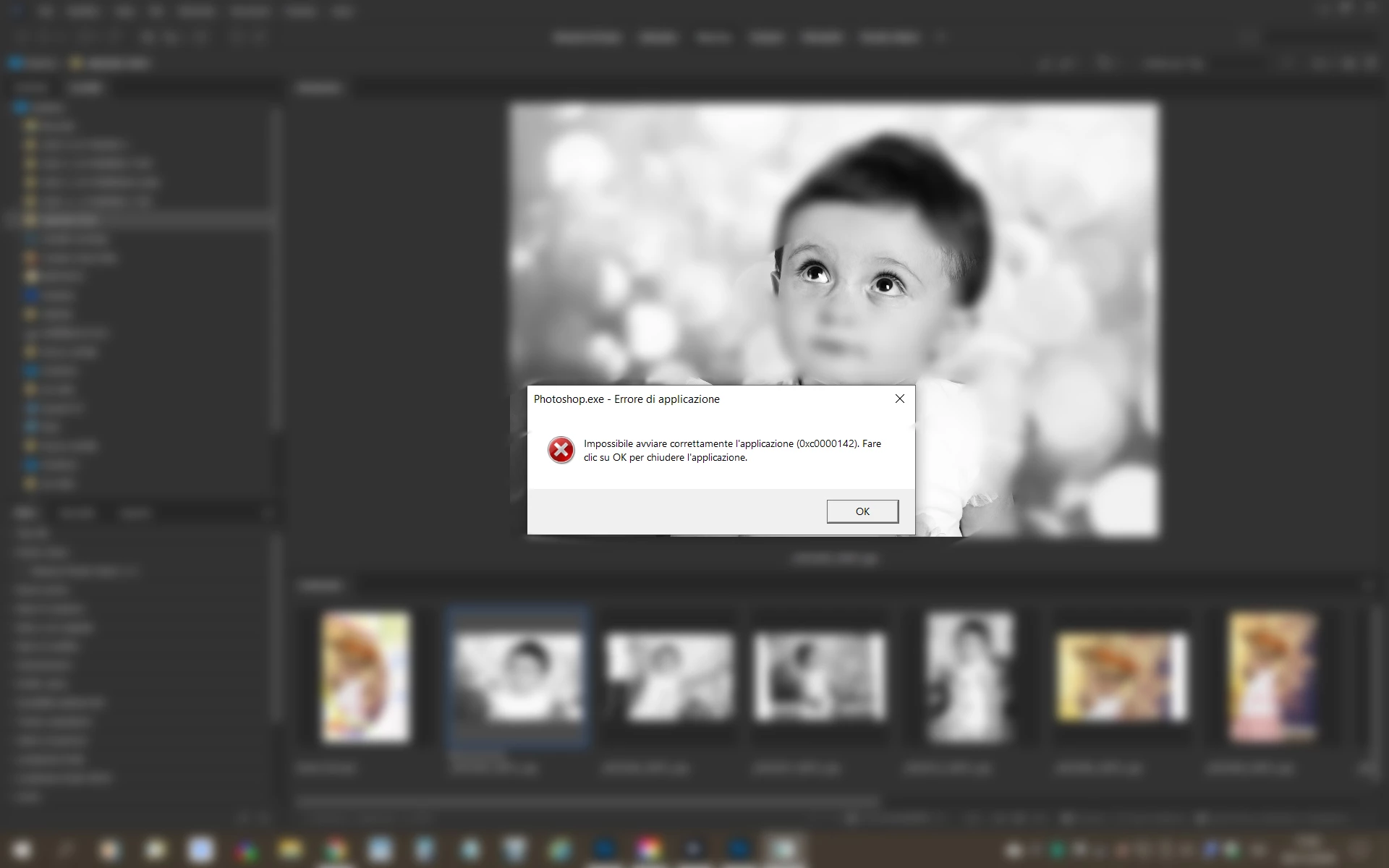Select third black-and-white landscape thumbnail
Screen dimensions: 1389x868
tap(669, 678)
